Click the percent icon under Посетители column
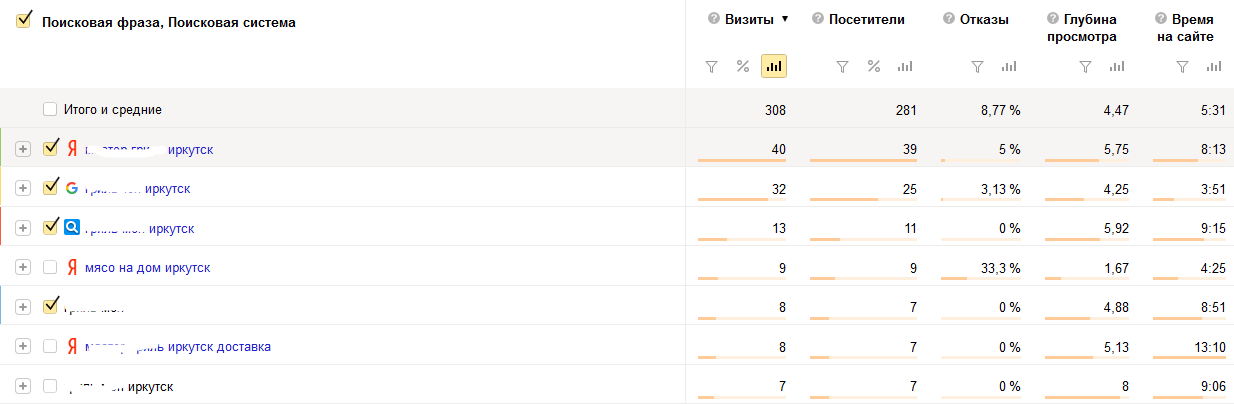This screenshot has width=1234, height=404. coord(874,66)
